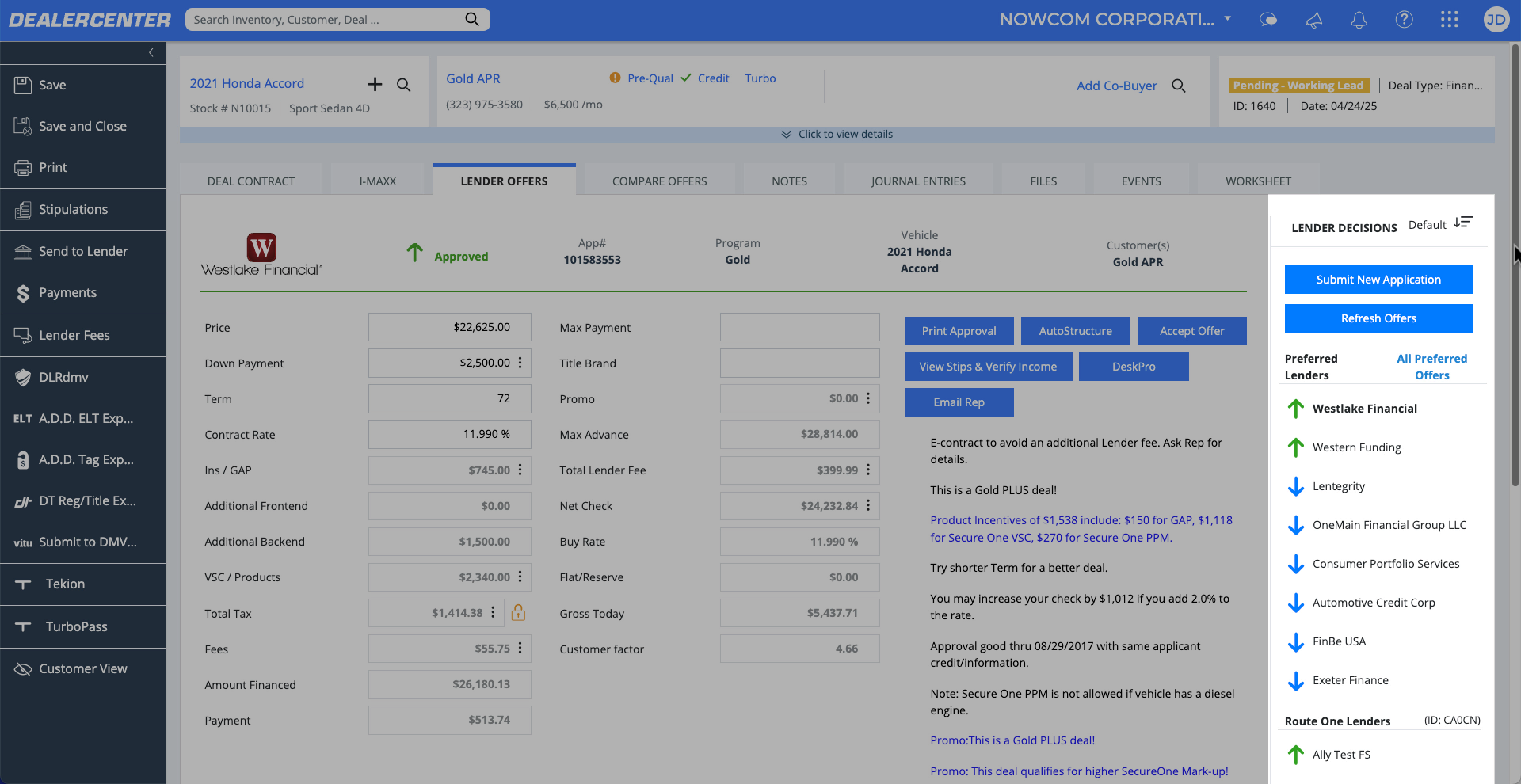This screenshot has width=1521, height=784.
Task: Select Western Funding in preferred lenders
Action: [1356, 447]
